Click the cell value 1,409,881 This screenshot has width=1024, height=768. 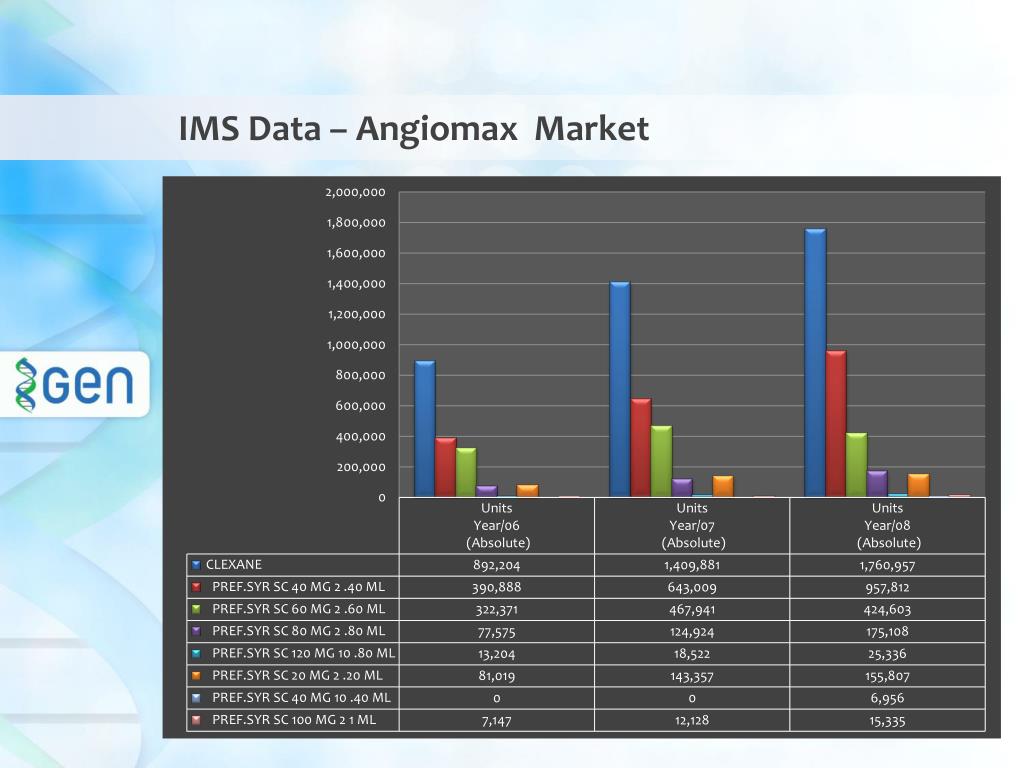(x=692, y=566)
